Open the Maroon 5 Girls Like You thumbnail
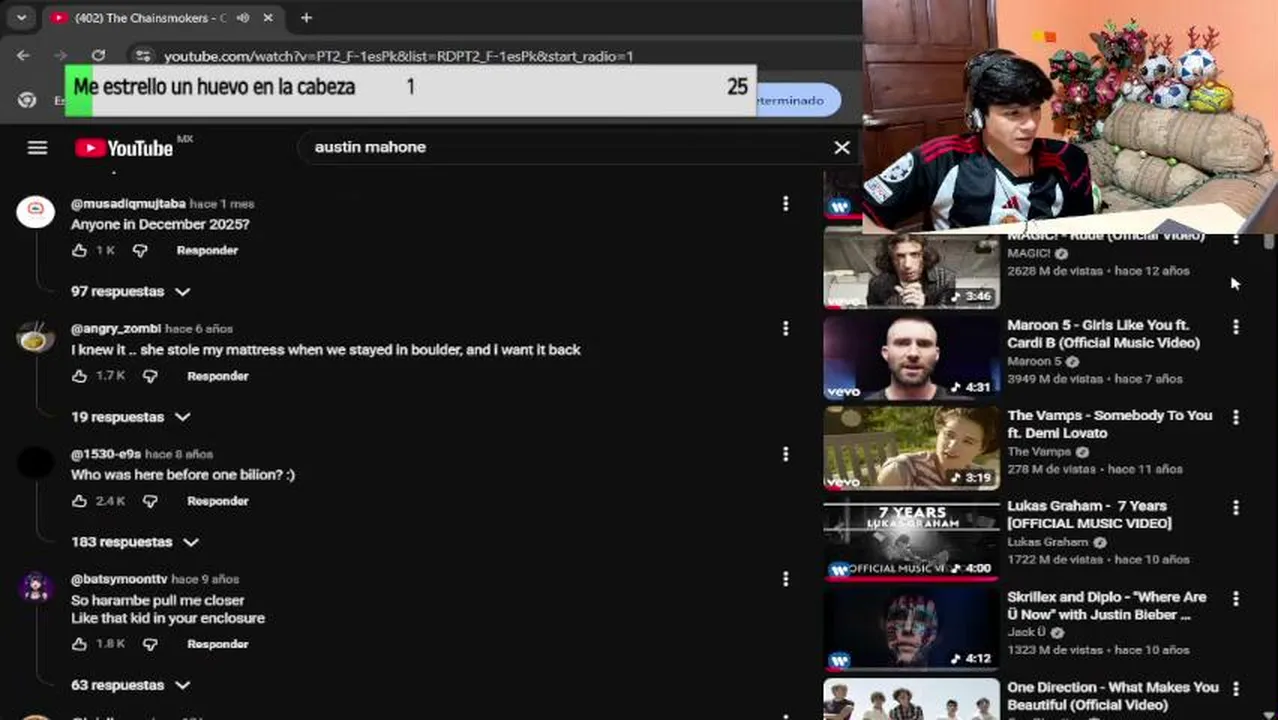The image size is (1278, 720). tap(911, 357)
